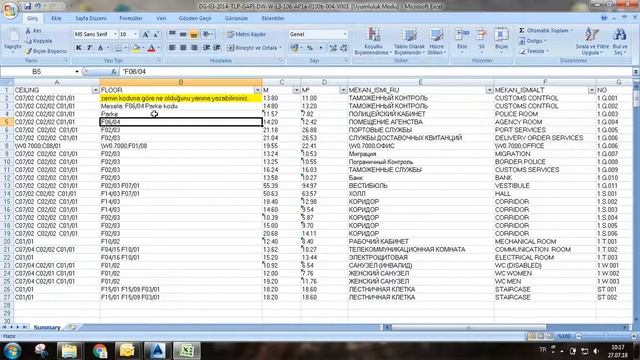The image size is (640, 360).
Task: Click the horizontal scrollbar at sheet bottom
Action: pos(469,327)
